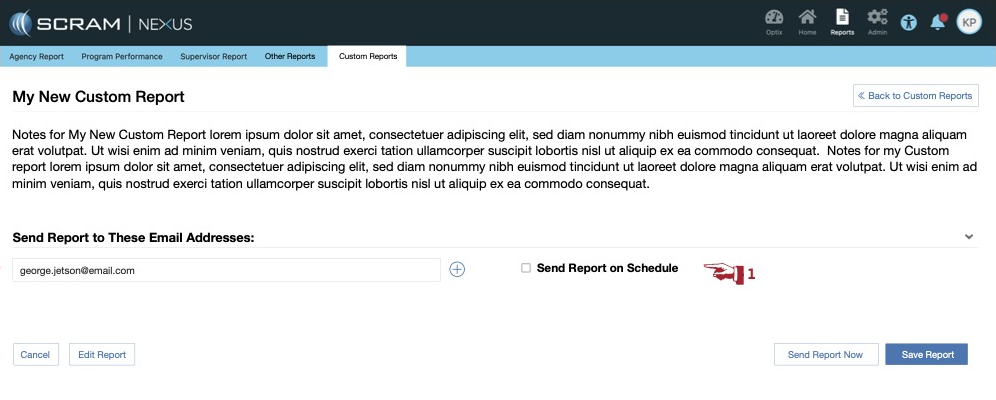The image size is (996, 400).
Task: Click the Edit Report button
Action: (102, 355)
